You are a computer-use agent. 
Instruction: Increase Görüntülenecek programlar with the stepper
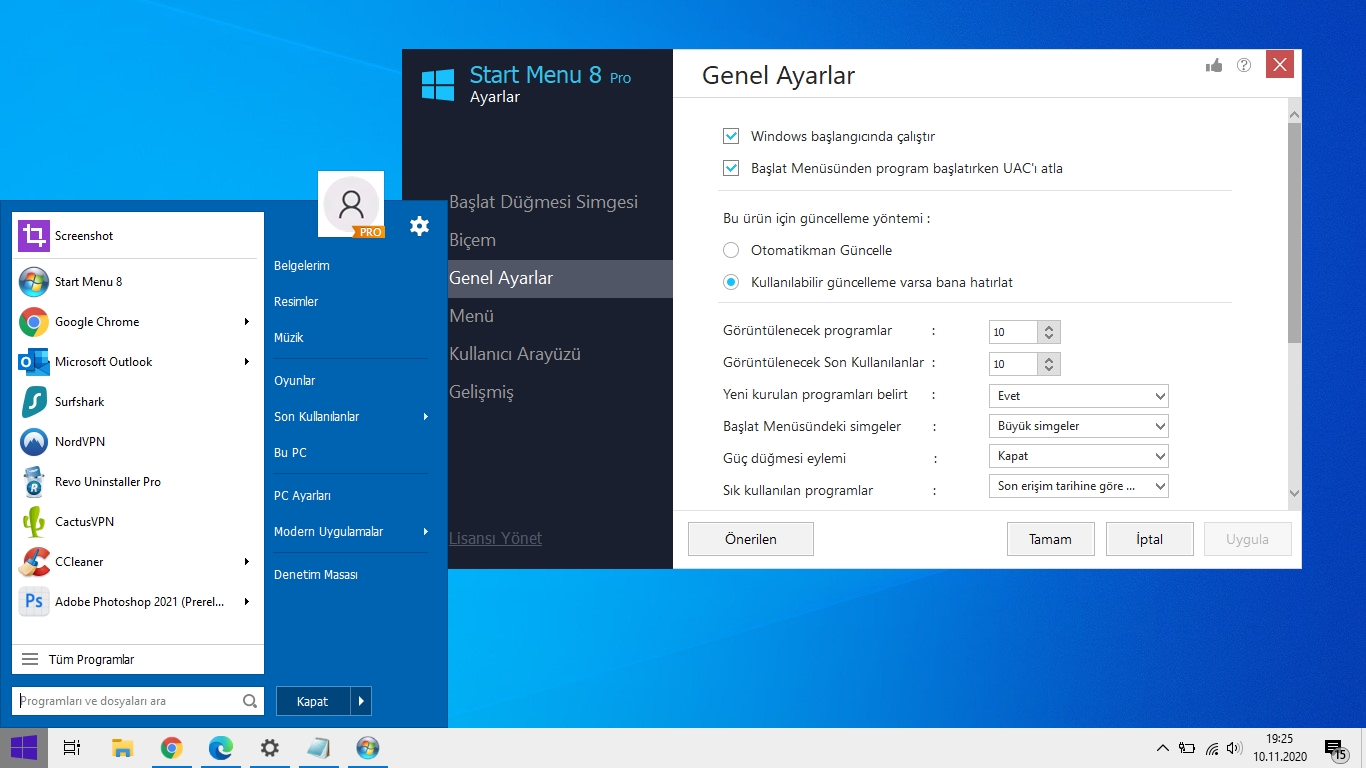pyautogui.click(x=1051, y=327)
